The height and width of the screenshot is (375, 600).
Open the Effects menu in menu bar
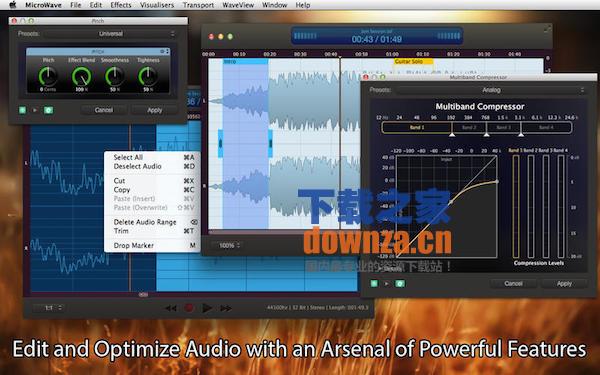click(121, 5)
